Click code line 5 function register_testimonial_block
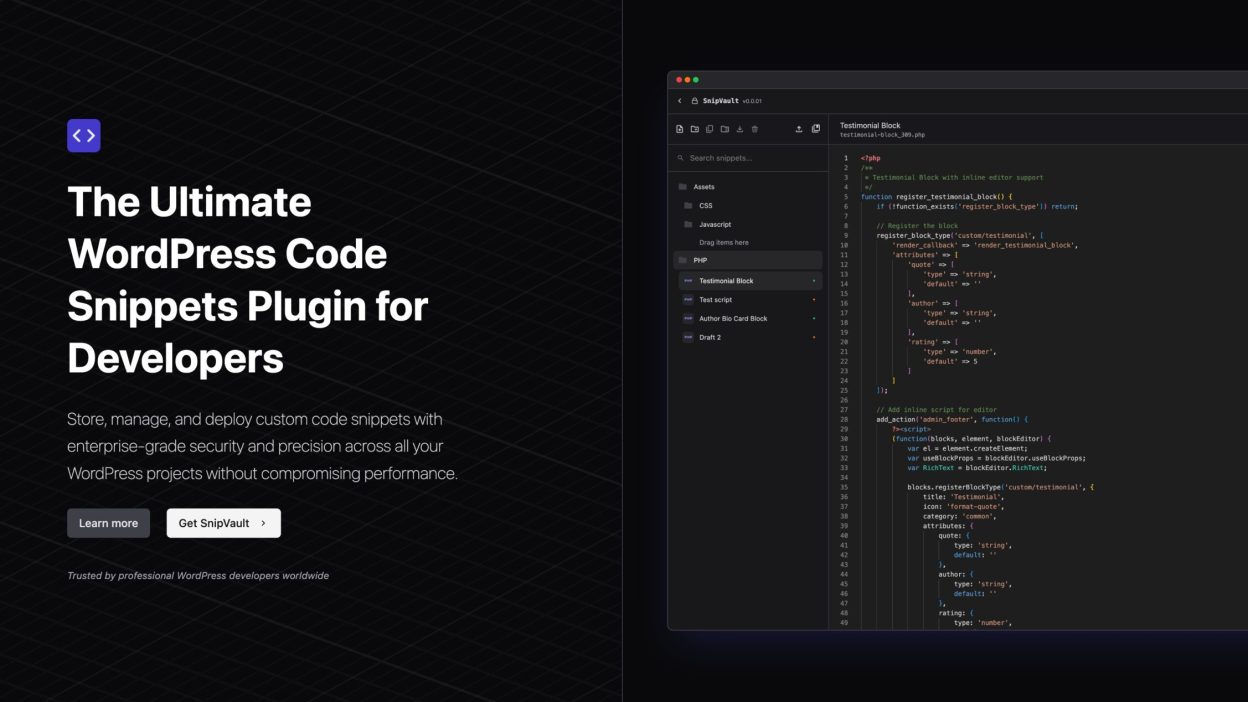The width and height of the screenshot is (1248, 702). click(937, 197)
